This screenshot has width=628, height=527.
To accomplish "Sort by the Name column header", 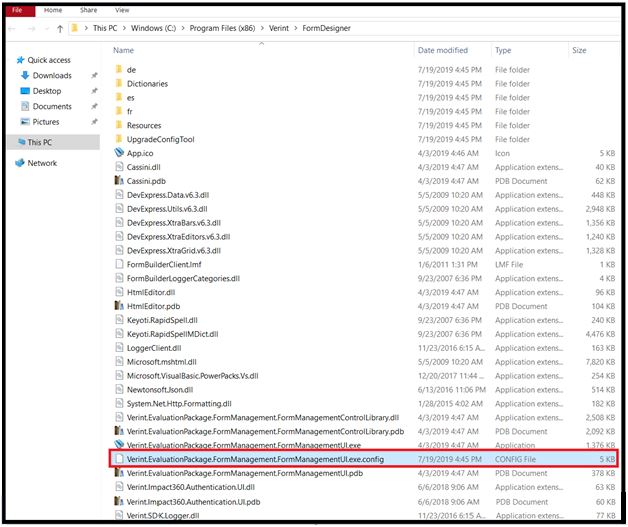I will point(123,50).
